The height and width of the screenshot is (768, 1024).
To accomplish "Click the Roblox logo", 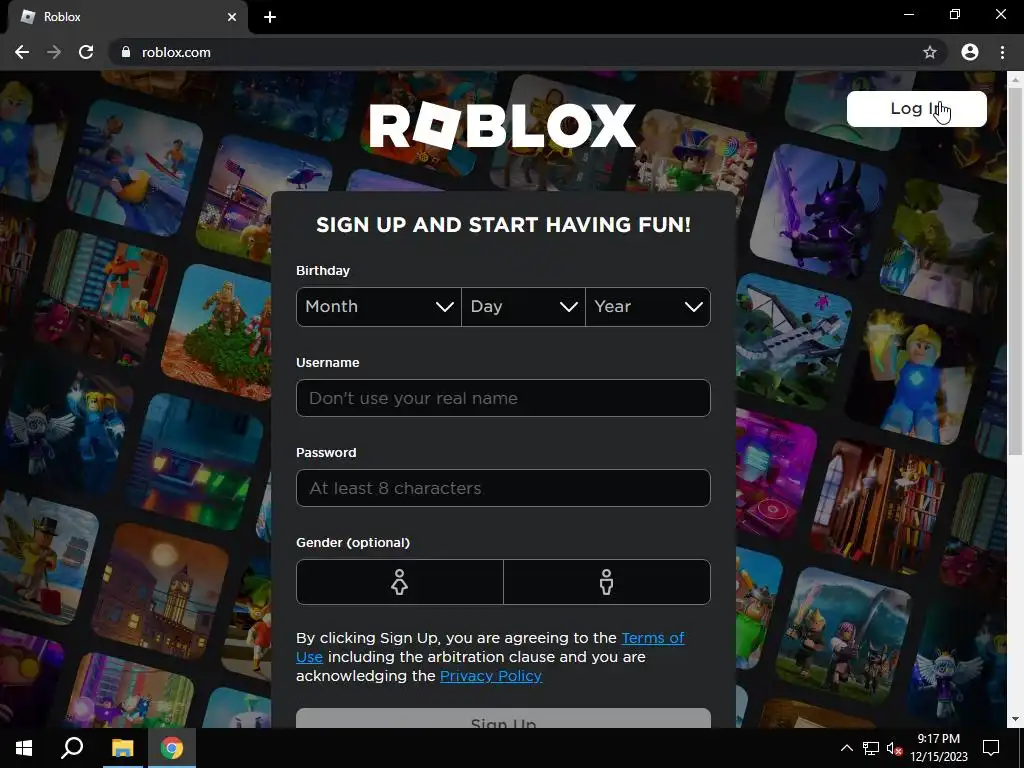I will click(x=502, y=125).
